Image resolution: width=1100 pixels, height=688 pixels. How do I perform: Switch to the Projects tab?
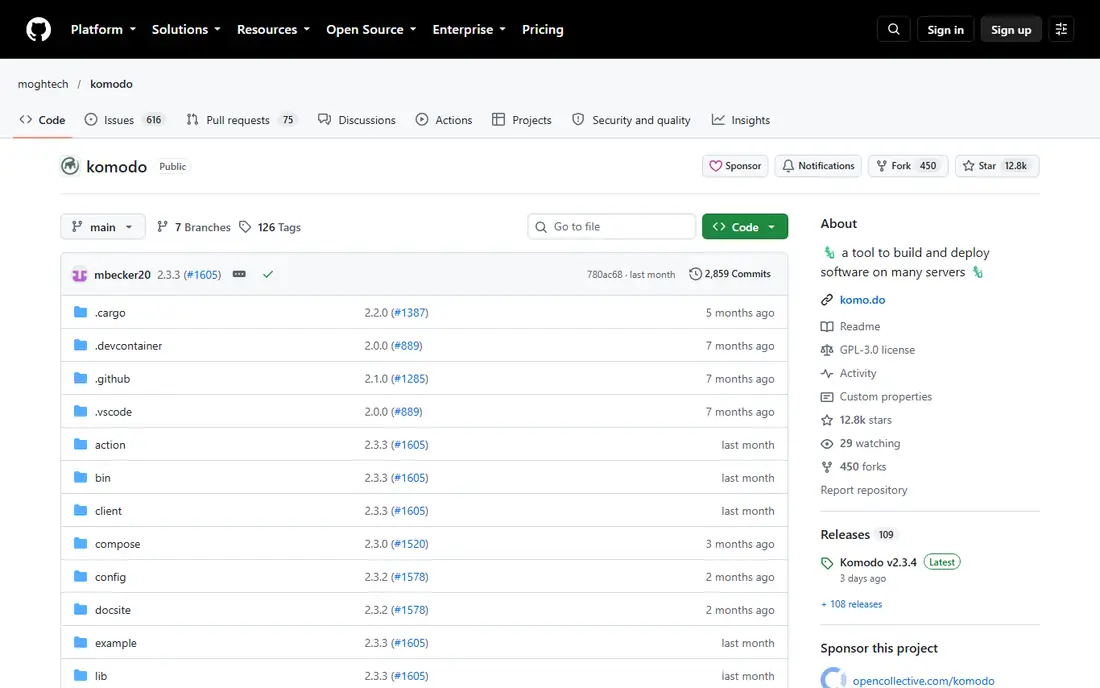522,120
